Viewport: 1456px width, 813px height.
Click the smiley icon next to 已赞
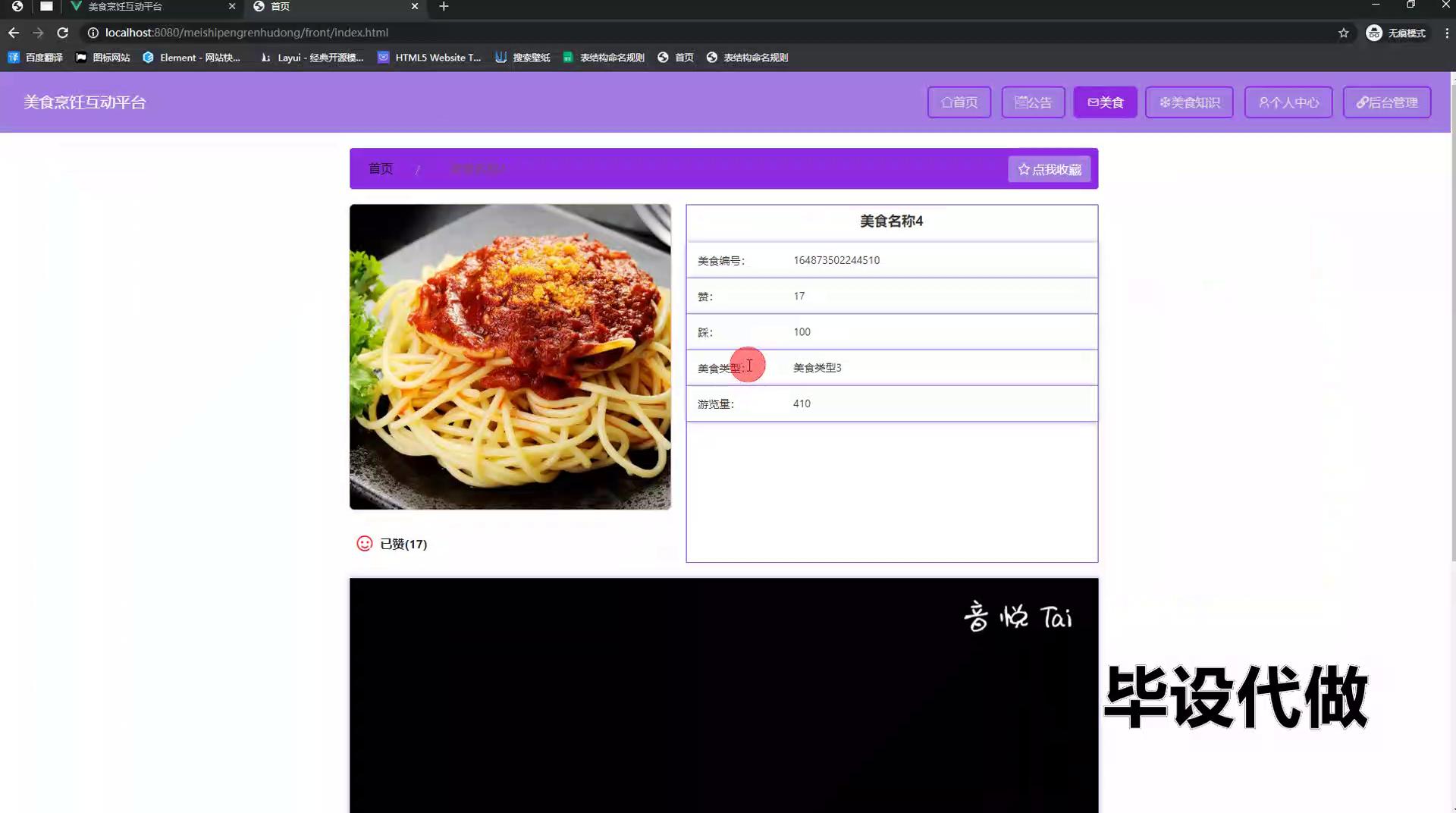pyautogui.click(x=363, y=543)
